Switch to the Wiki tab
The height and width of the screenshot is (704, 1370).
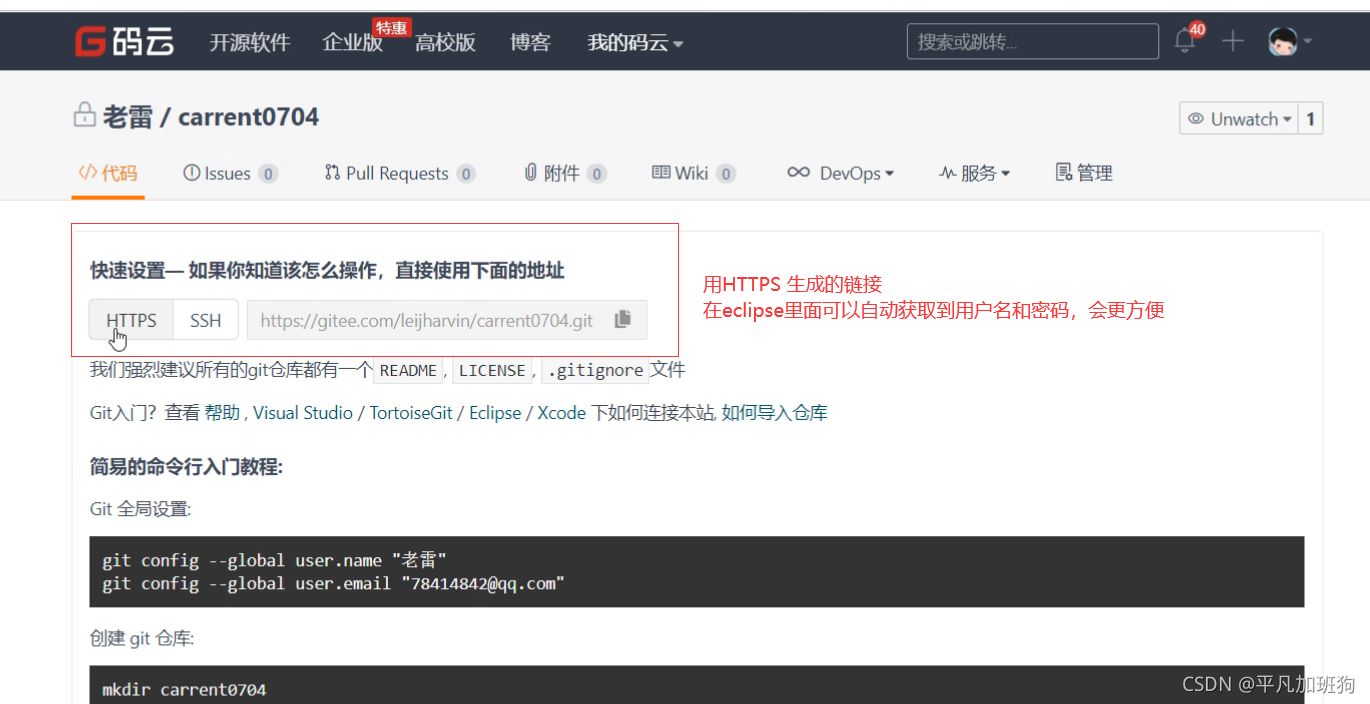tap(693, 173)
